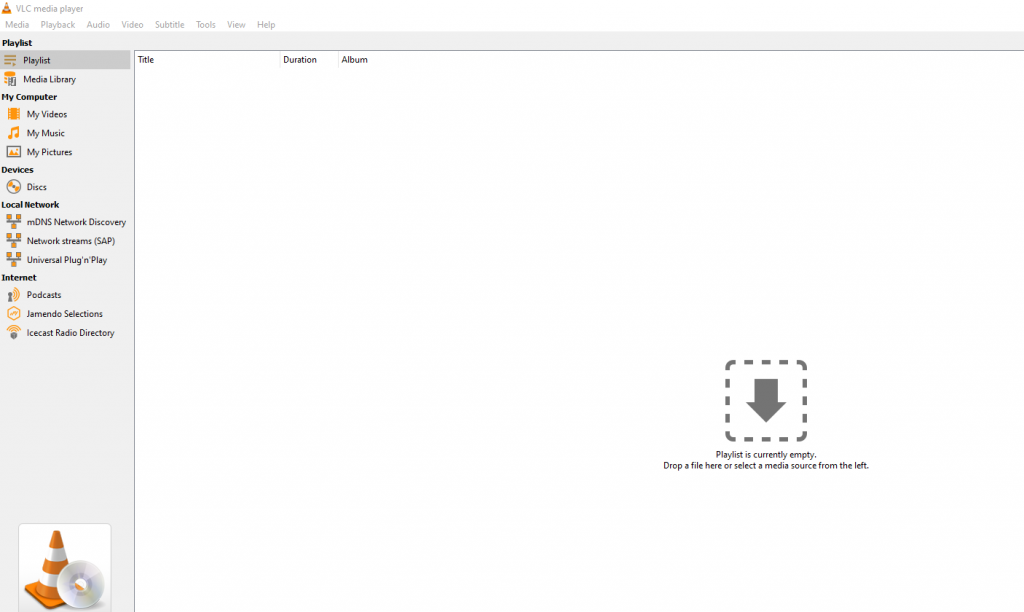The image size is (1024, 612).
Task: Click the Podcasts icon
Action: pos(14,295)
